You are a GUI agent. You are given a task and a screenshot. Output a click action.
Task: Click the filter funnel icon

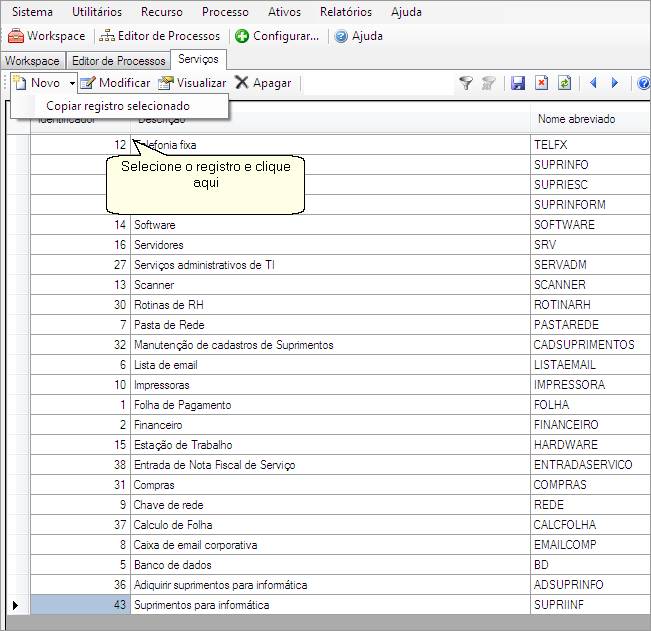[466, 83]
